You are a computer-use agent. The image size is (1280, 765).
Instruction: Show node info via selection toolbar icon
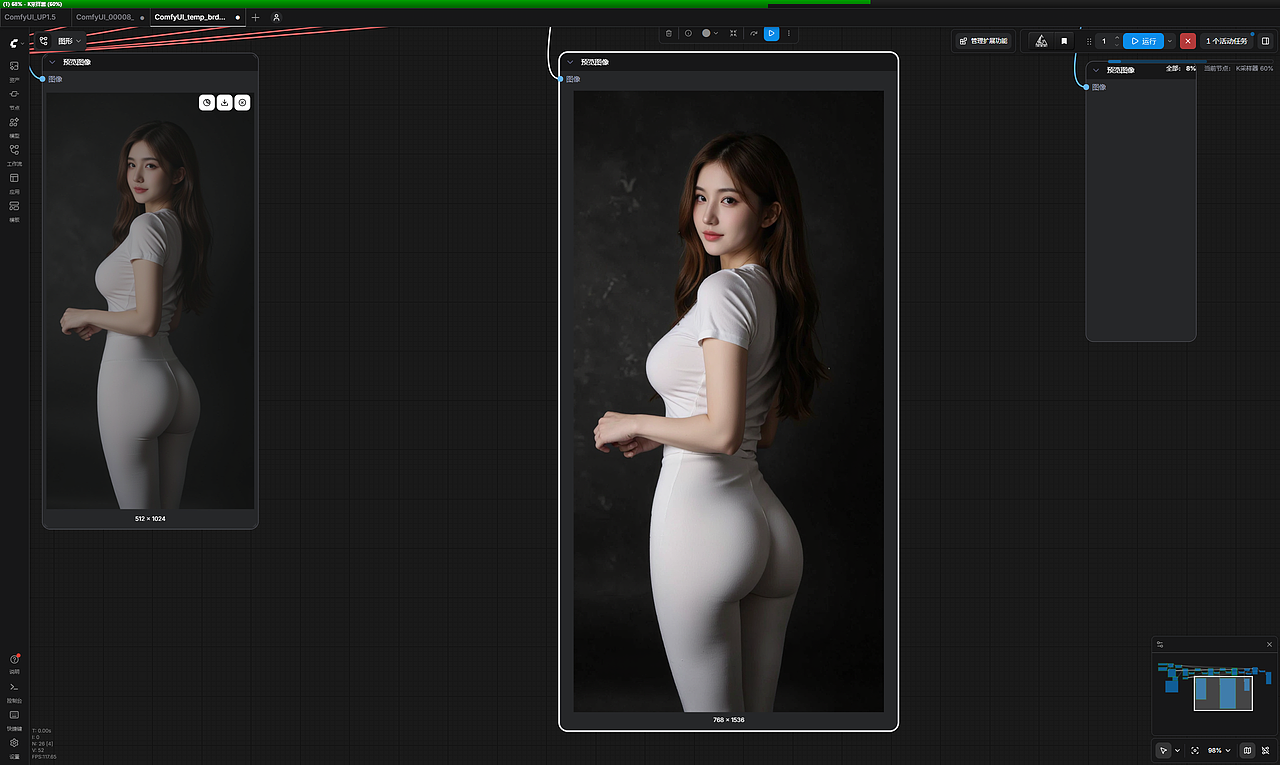tap(688, 33)
